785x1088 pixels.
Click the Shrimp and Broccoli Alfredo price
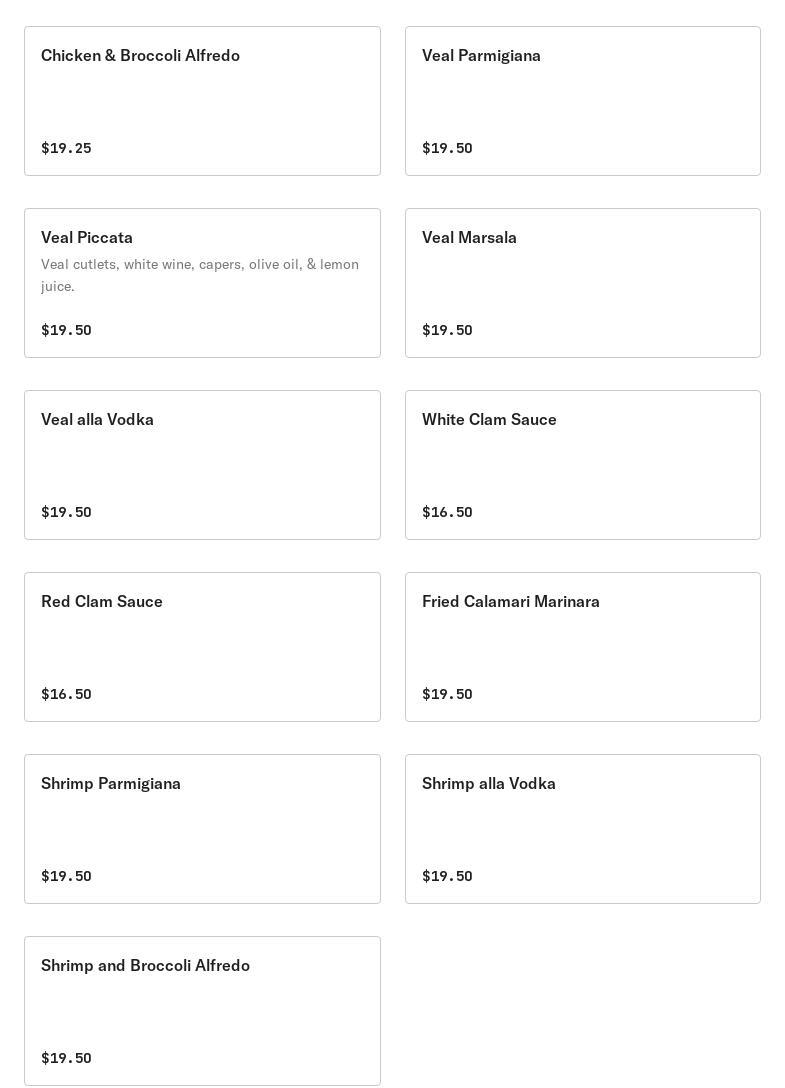(66, 1058)
